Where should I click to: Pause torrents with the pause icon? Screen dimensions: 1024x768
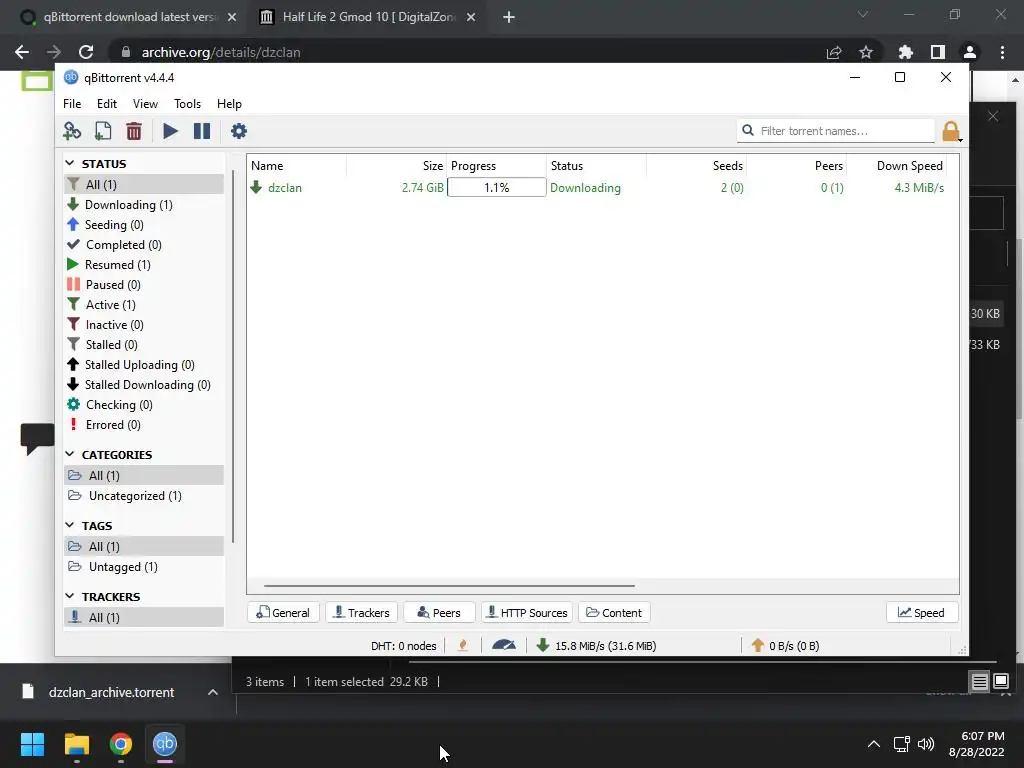[x=202, y=131]
